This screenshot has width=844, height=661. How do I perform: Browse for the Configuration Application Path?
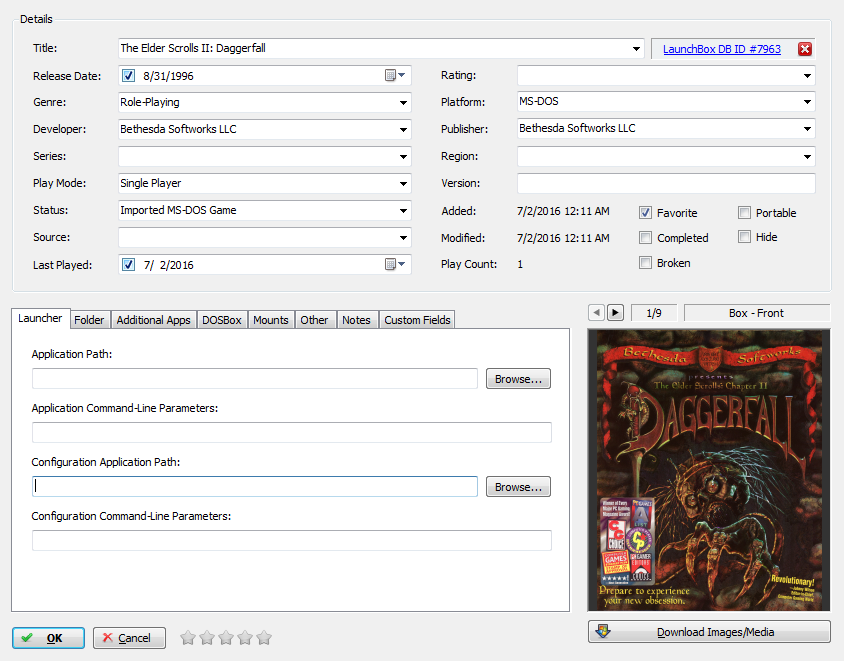[518, 487]
